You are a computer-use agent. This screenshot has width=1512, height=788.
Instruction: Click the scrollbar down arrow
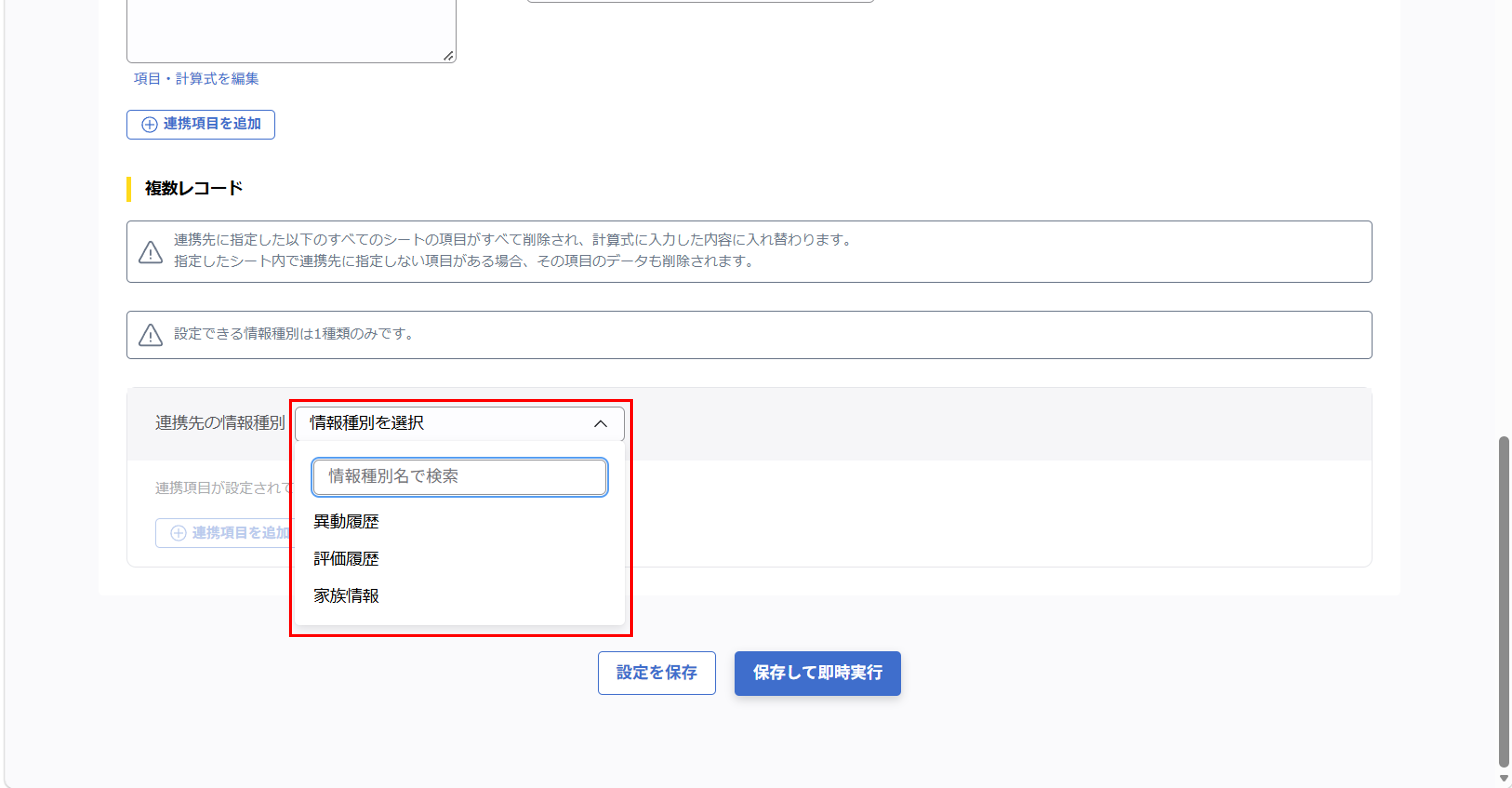point(1504,778)
